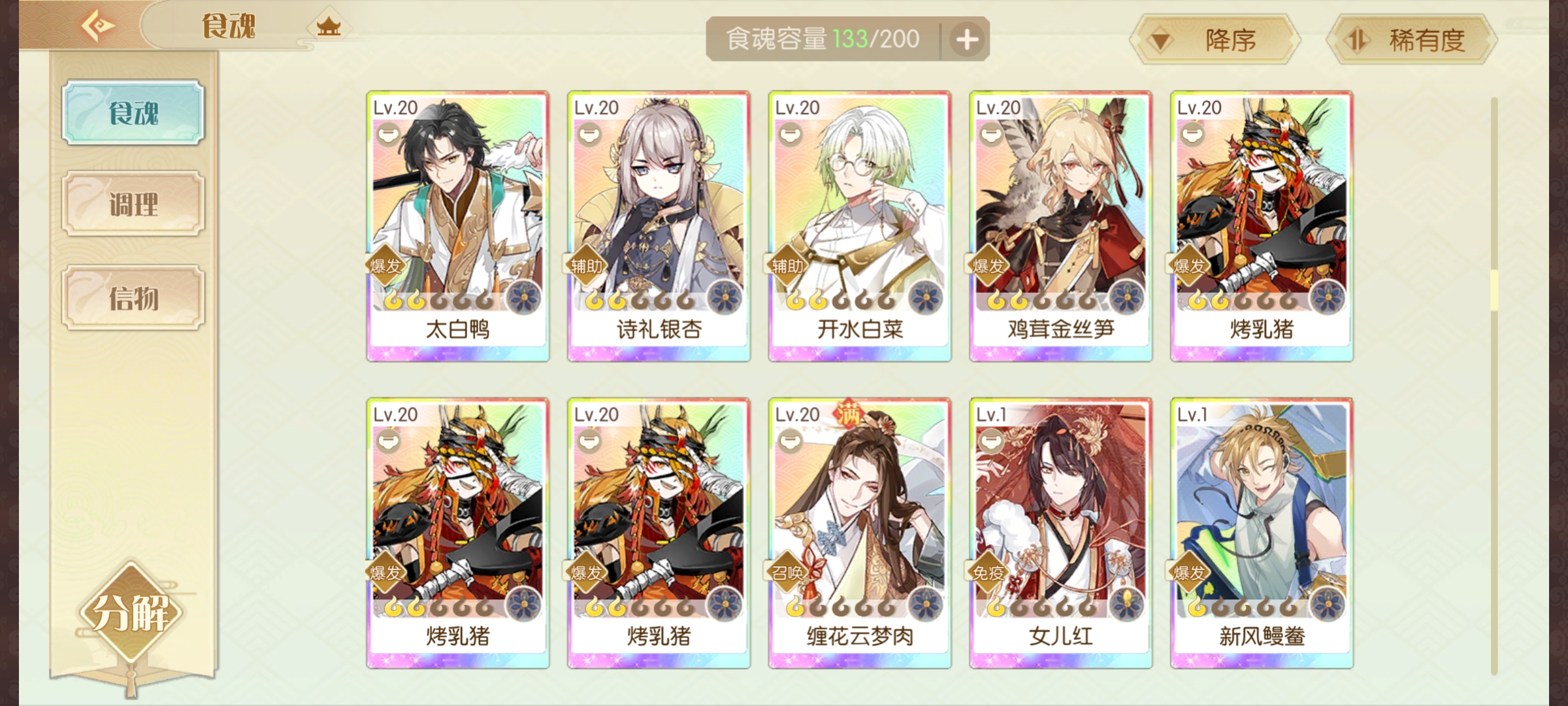Click the 辅助 role badge on 诗礼银杏

tap(587, 266)
